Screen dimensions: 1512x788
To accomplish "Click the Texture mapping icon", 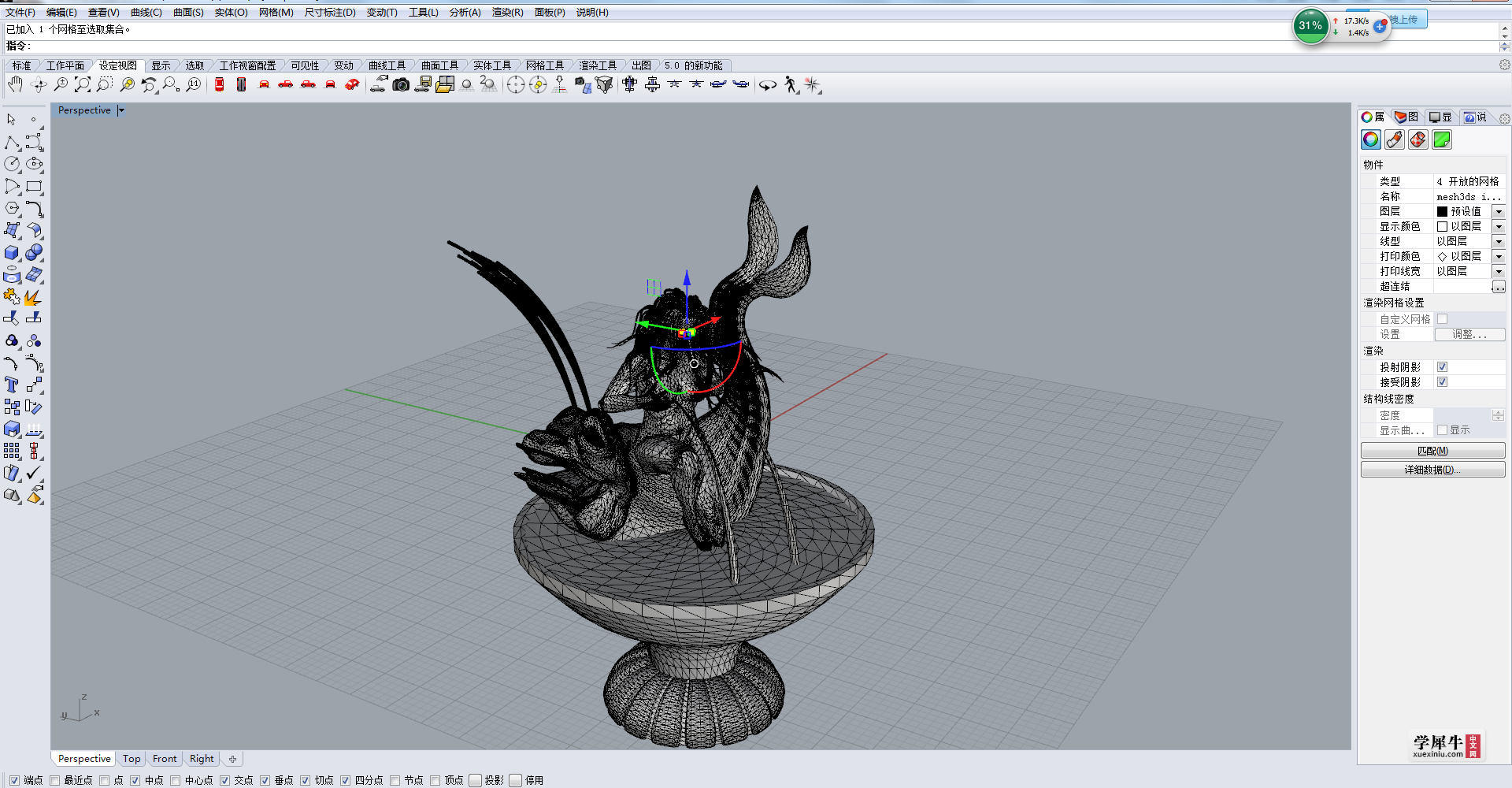I will (x=1418, y=139).
